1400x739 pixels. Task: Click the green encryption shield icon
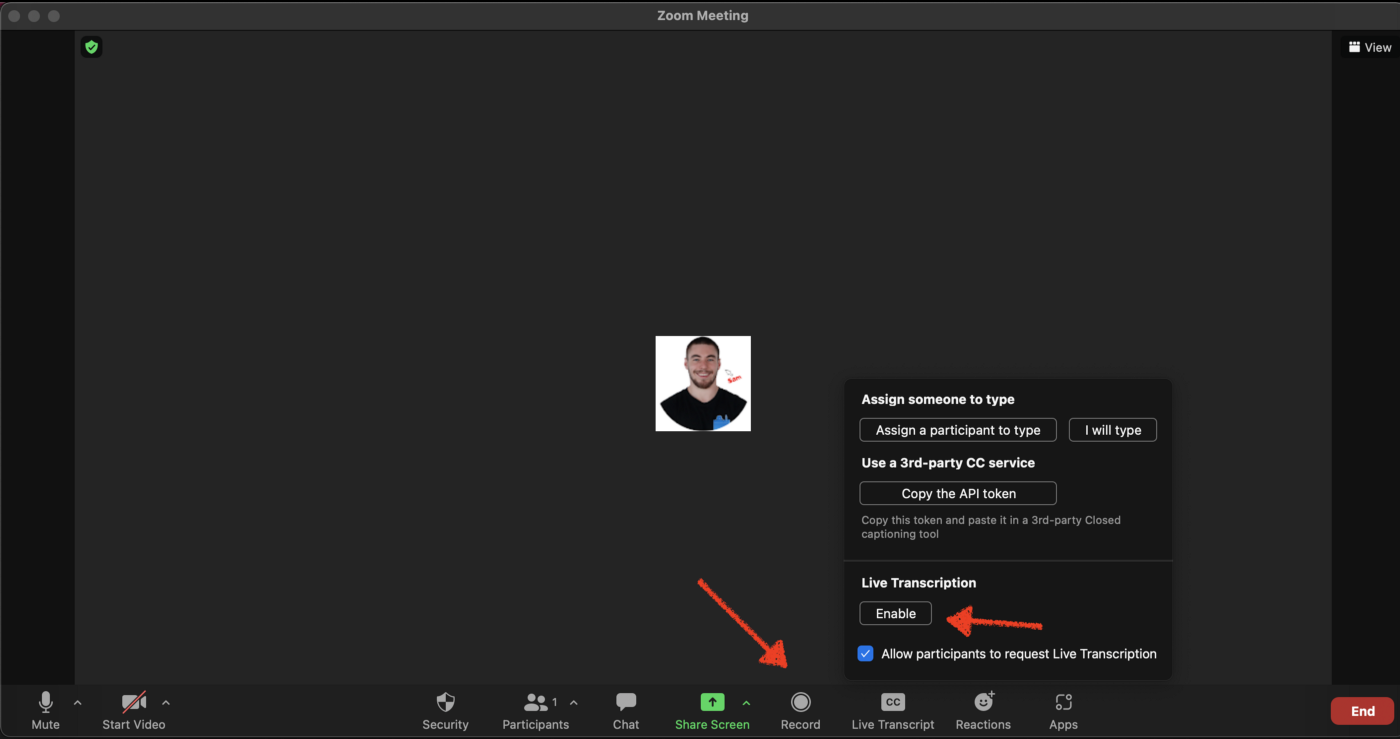pos(92,47)
